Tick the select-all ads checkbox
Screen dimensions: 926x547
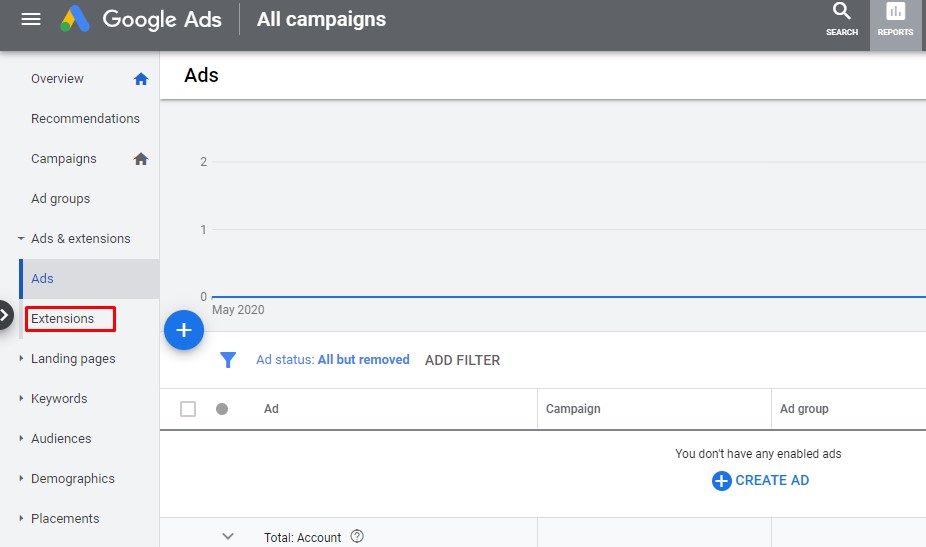click(x=188, y=409)
